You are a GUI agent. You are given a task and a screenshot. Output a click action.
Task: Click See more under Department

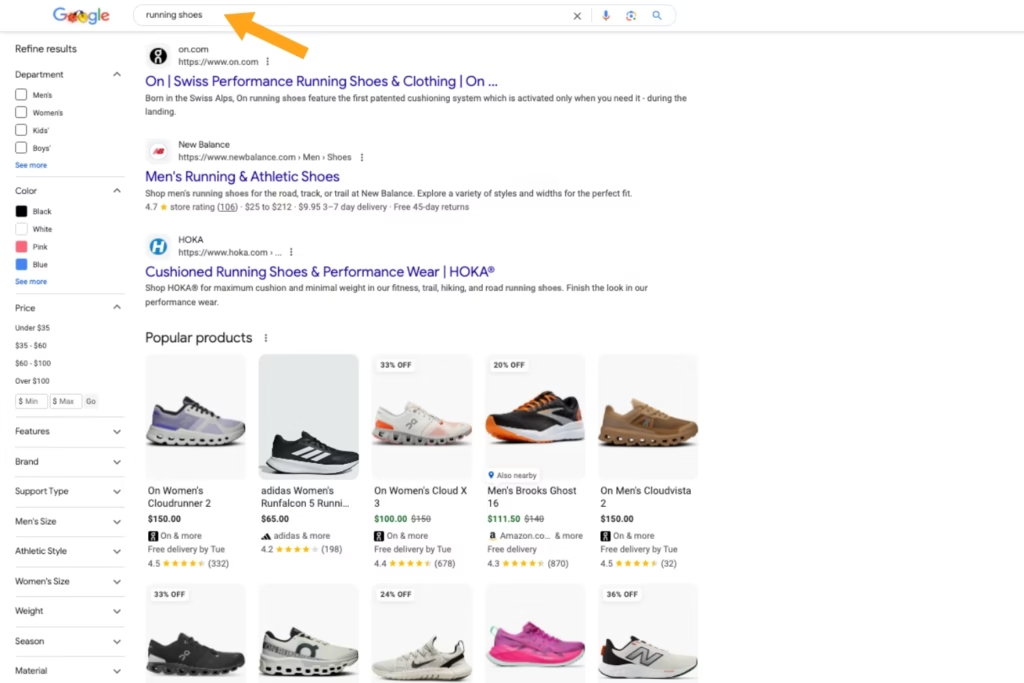coord(31,165)
